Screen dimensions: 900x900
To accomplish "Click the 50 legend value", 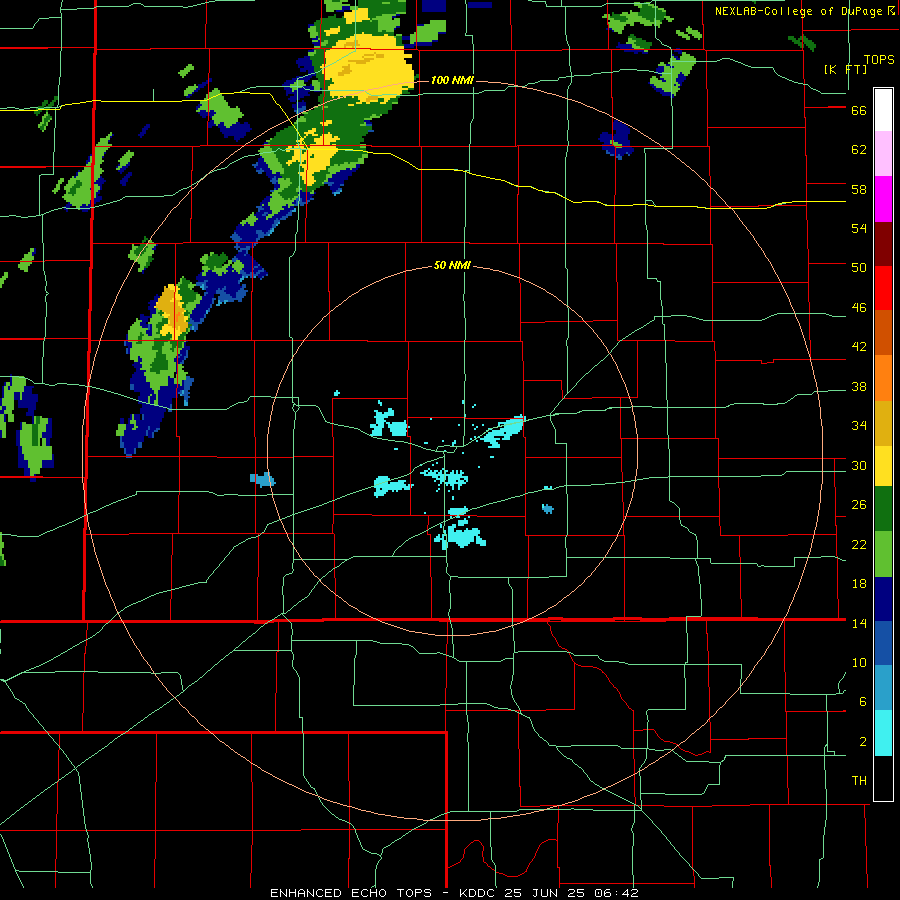I will pos(859,268).
